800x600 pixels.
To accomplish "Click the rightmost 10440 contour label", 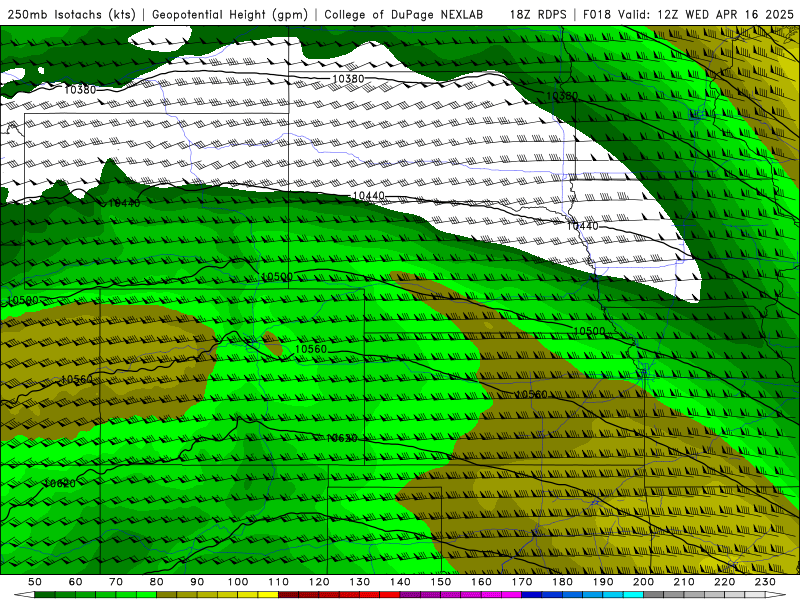I will pyautogui.click(x=582, y=226).
